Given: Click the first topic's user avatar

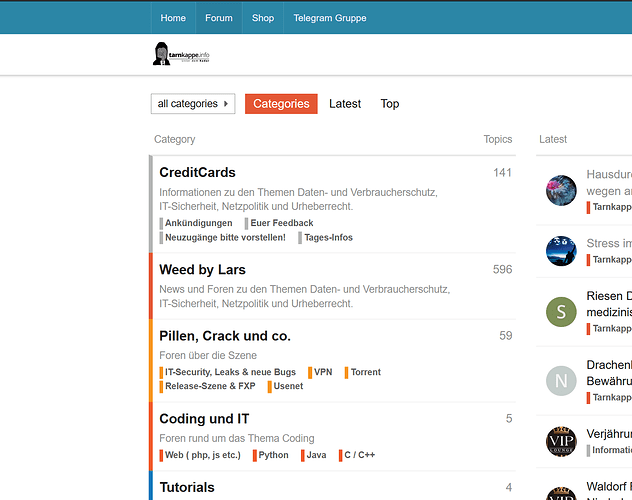Looking at the screenshot, I should (x=561, y=189).
